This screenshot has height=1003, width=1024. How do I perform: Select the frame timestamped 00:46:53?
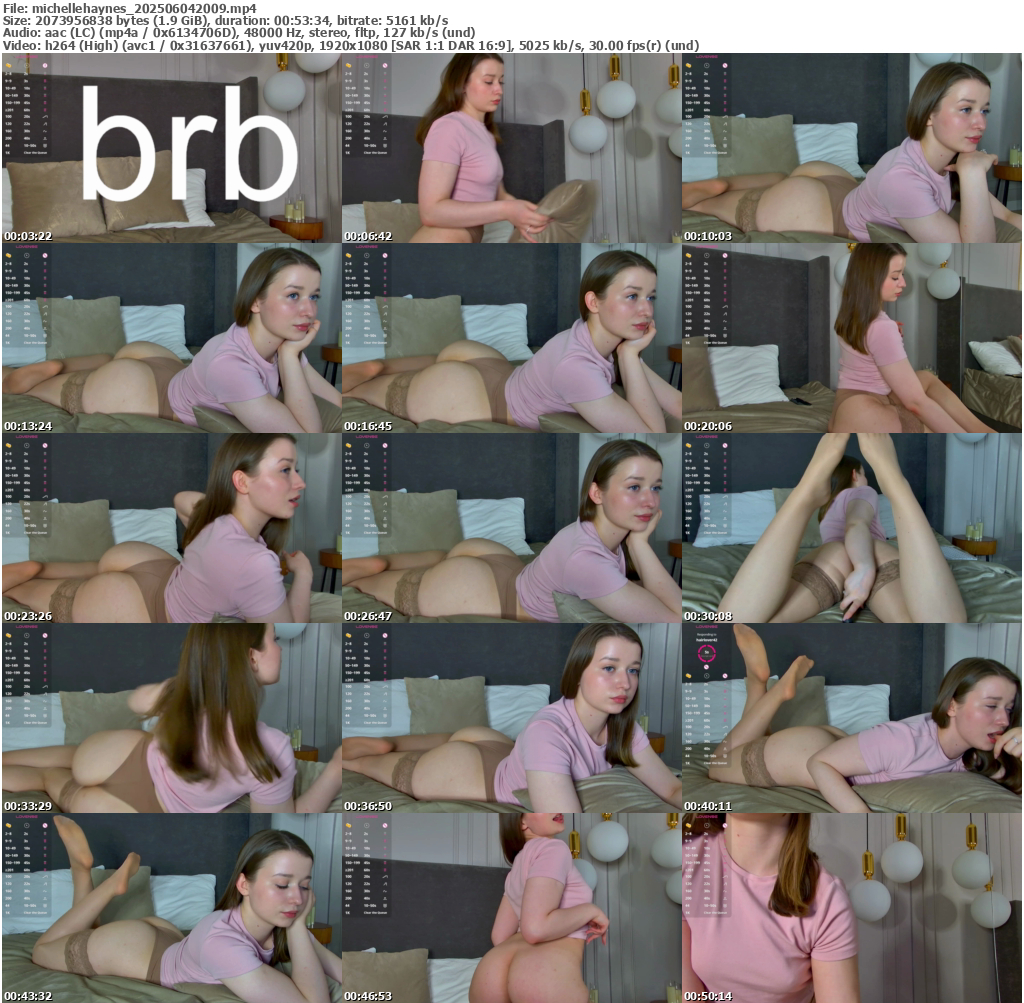[x=511, y=908]
